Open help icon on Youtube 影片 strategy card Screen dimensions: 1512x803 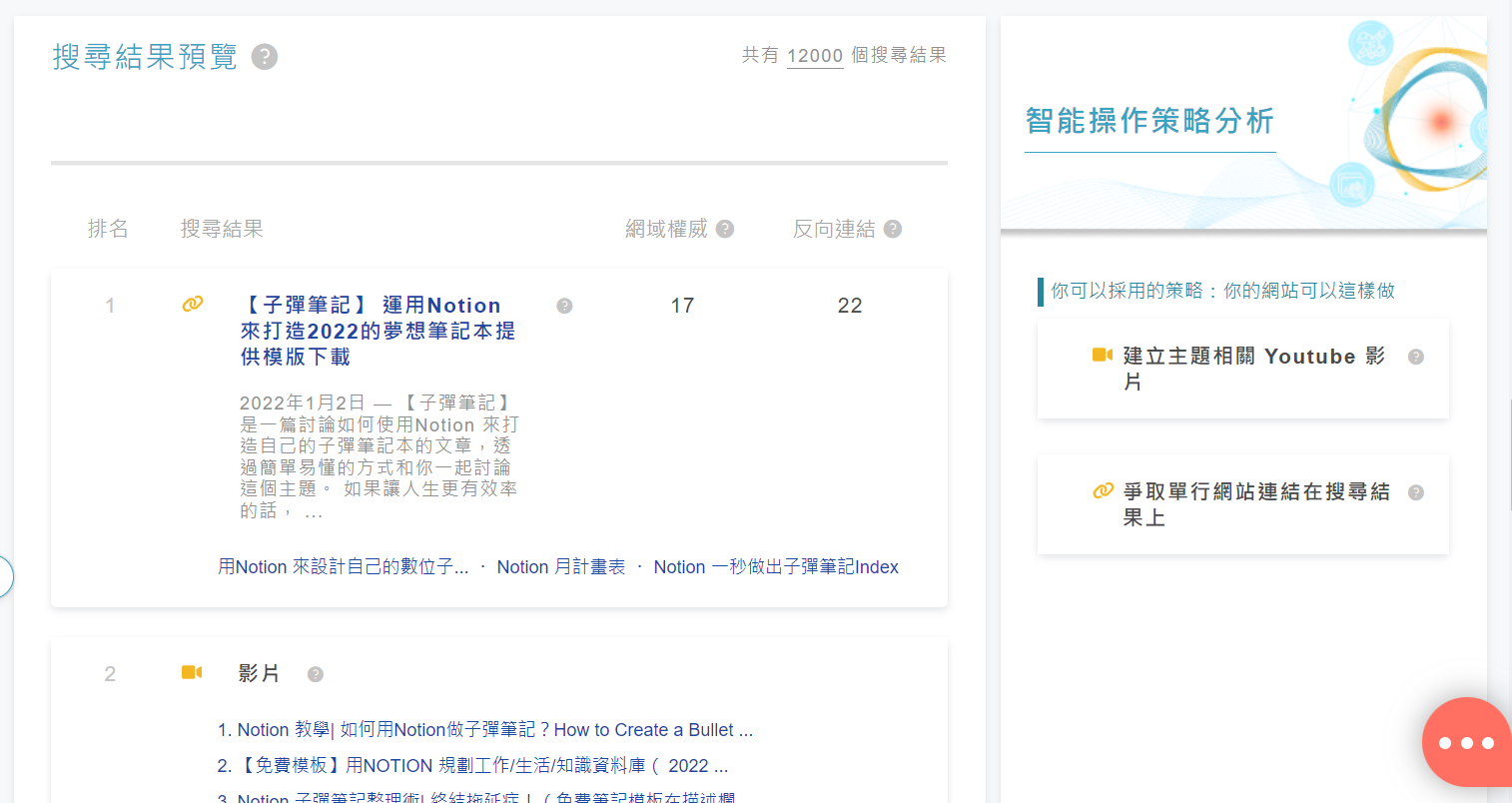(1415, 357)
